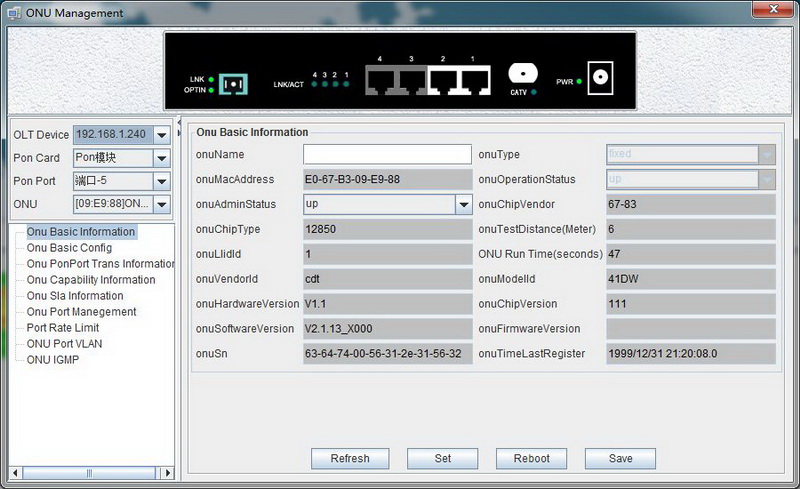
Task: Click the optical fiber port icon
Action: (233, 83)
